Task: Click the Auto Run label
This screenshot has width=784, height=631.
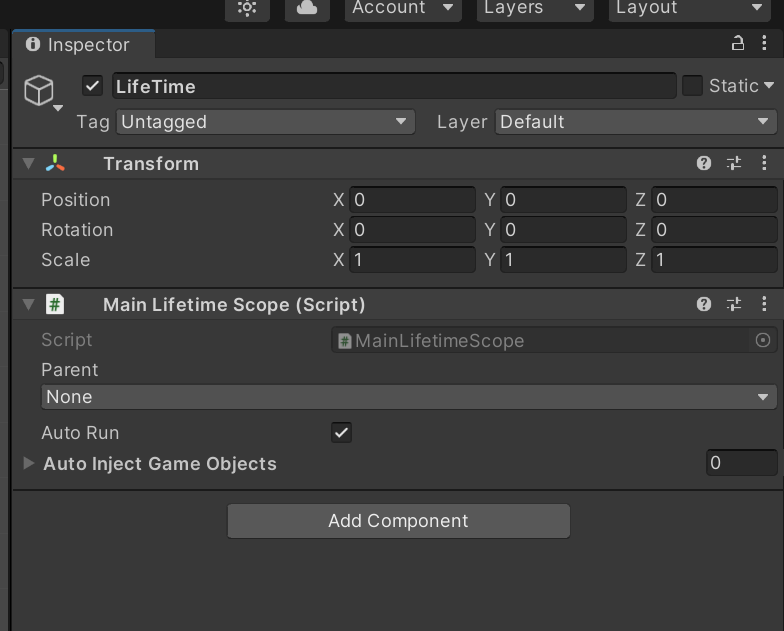Action: coord(80,433)
